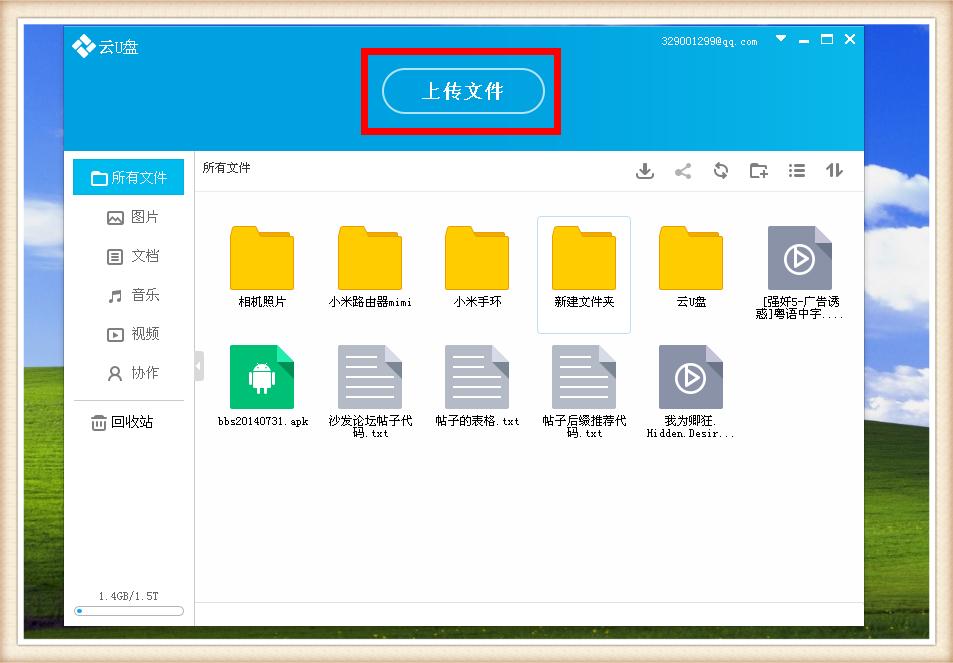Click the sort order icon

[834, 171]
